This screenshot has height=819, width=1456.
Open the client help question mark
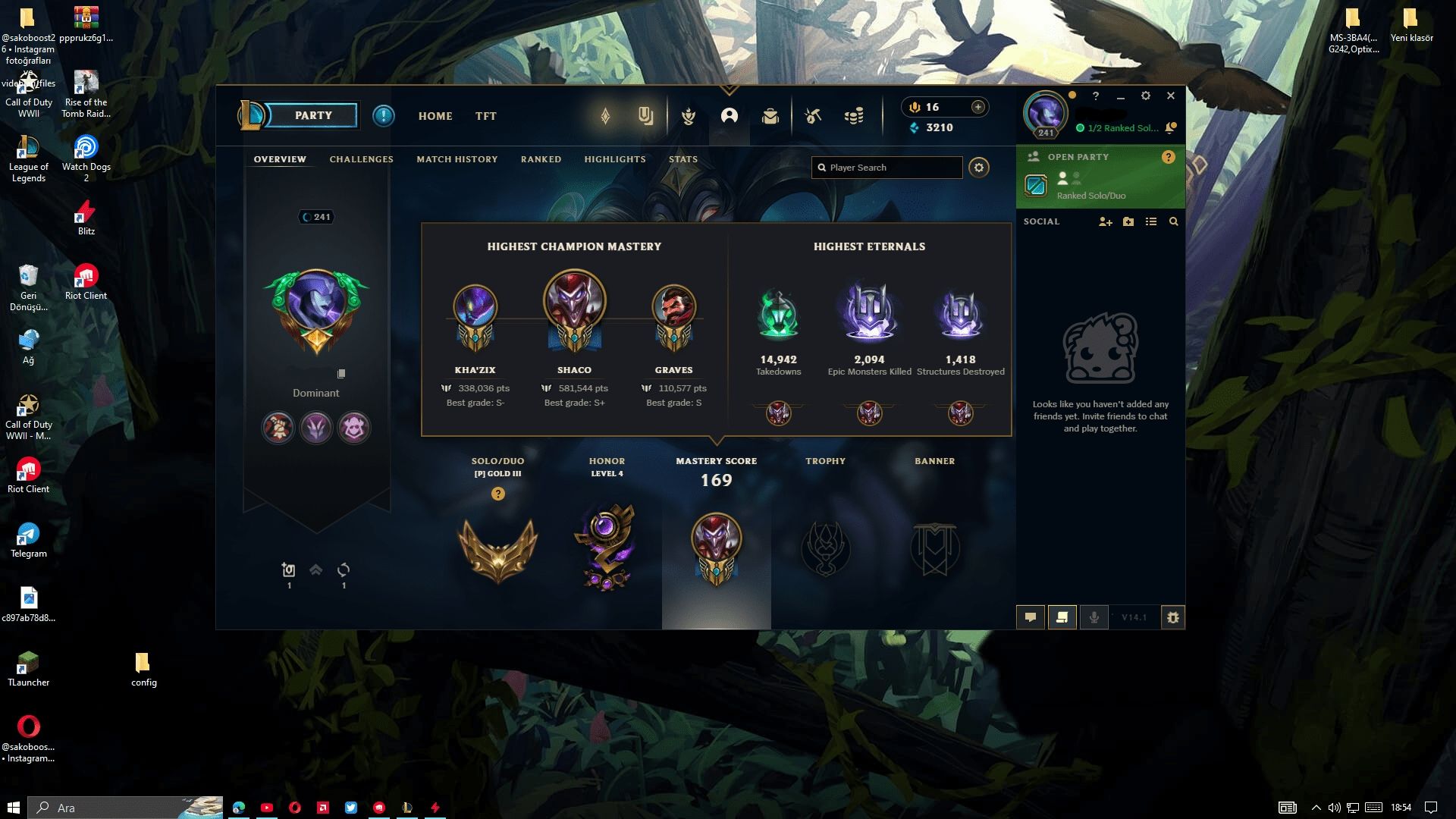(x=1095, y=96)
